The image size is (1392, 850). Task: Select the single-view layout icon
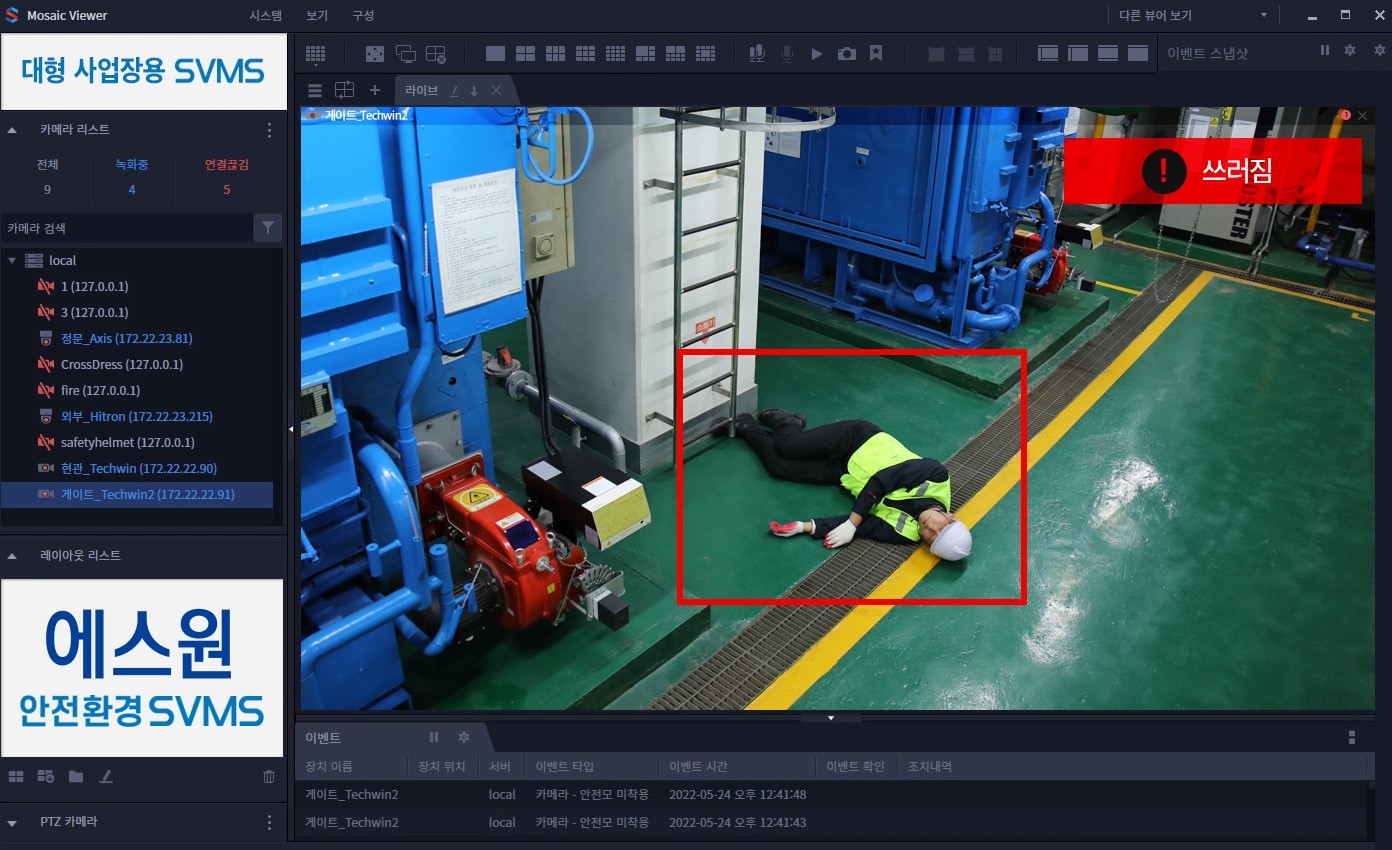point(494,54)
